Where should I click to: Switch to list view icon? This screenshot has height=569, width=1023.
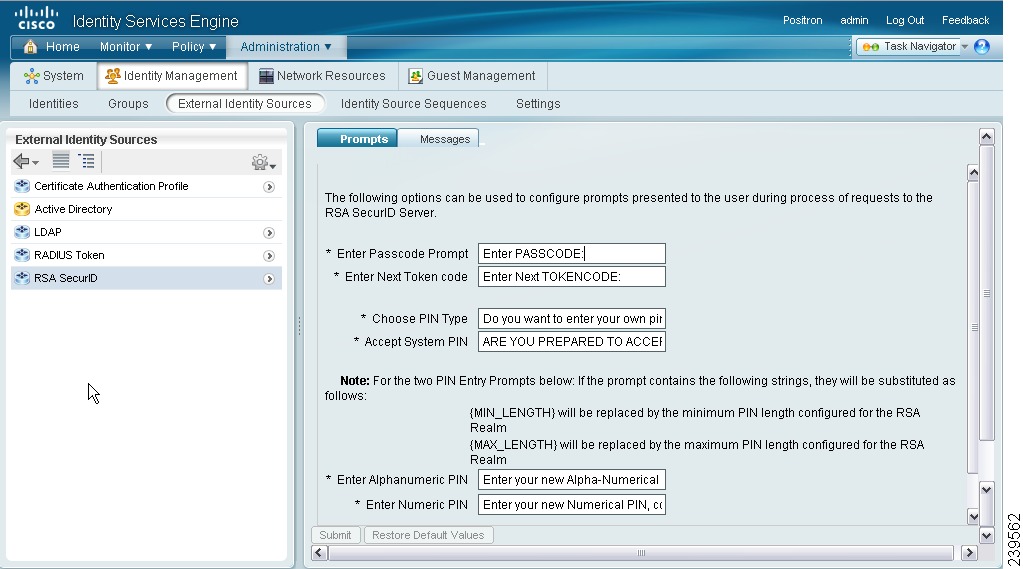(61, 161)
